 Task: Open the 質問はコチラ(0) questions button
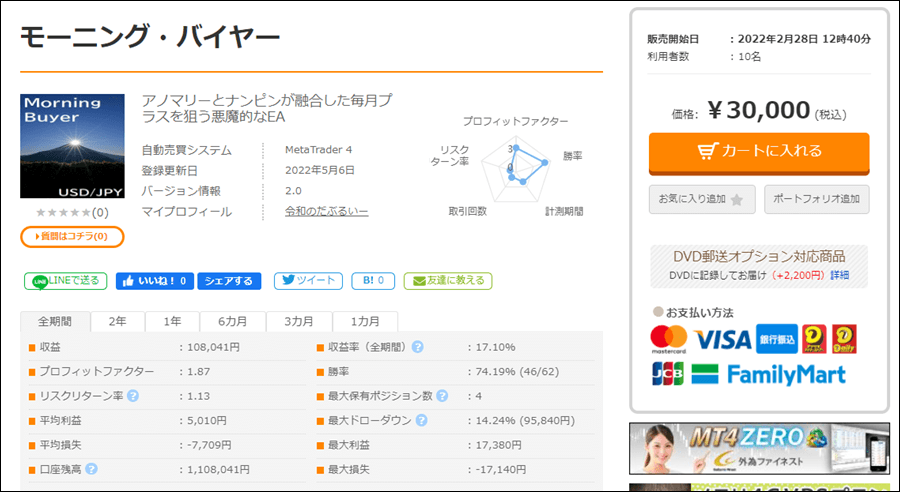pos(72,236)
